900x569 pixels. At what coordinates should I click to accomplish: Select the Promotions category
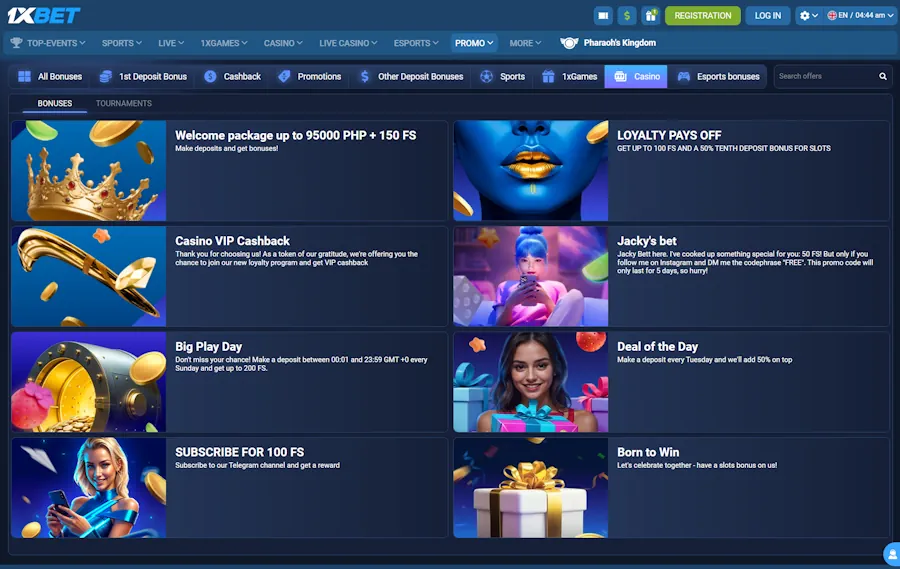pos(309,76)
